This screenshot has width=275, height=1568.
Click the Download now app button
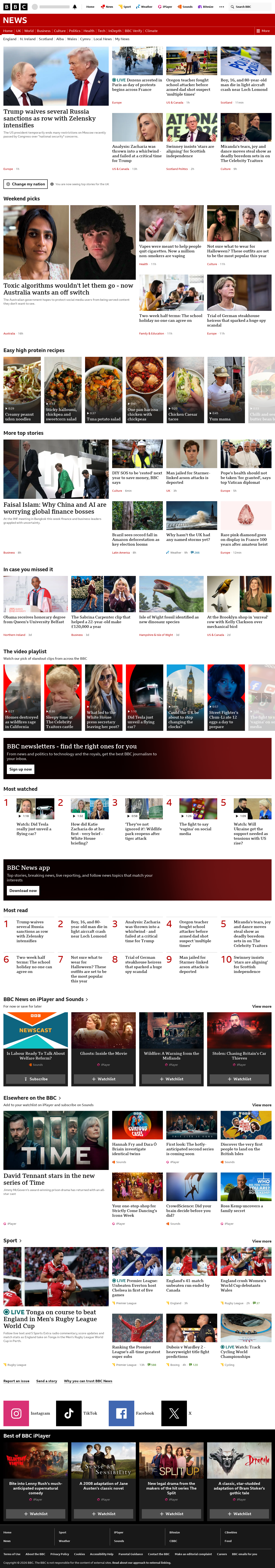click(x=23, y=890)
